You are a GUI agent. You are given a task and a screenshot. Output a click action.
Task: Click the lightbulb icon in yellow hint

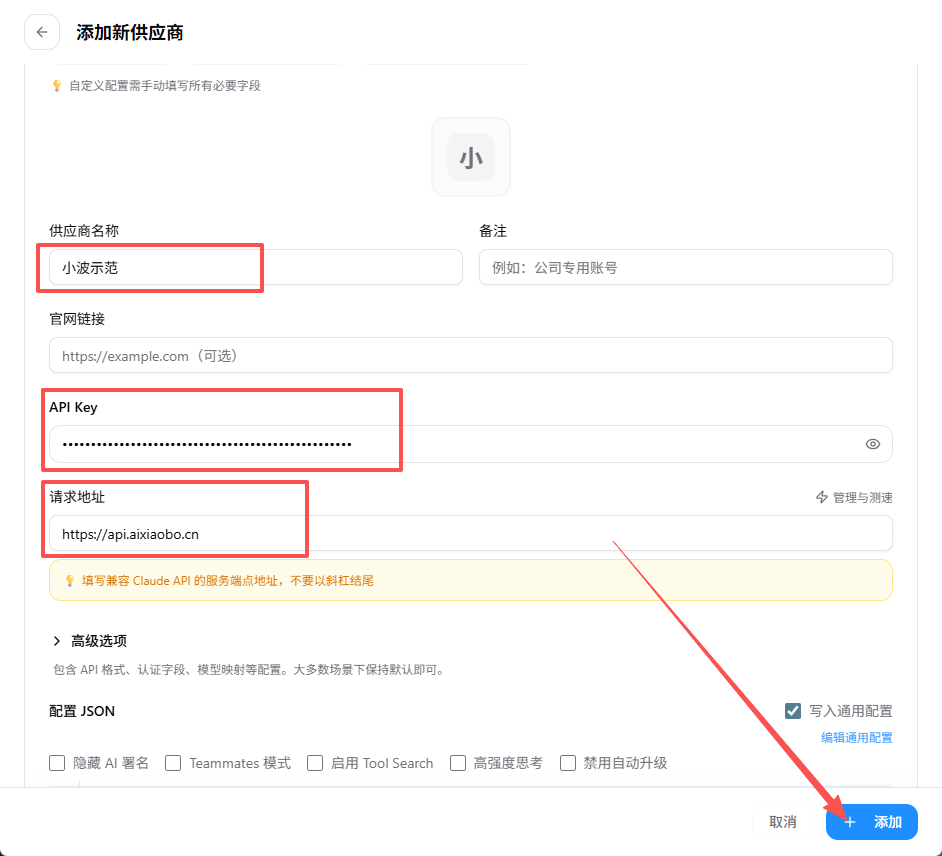pos(69,580)
